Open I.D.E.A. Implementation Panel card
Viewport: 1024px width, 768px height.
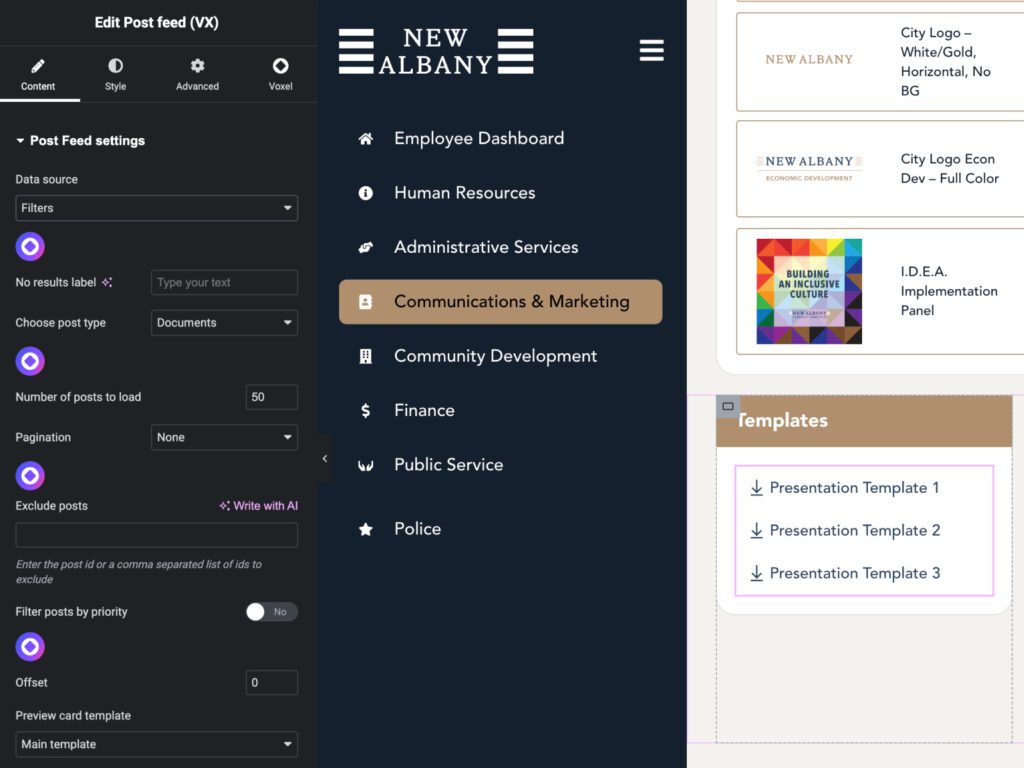pos(949,291)
